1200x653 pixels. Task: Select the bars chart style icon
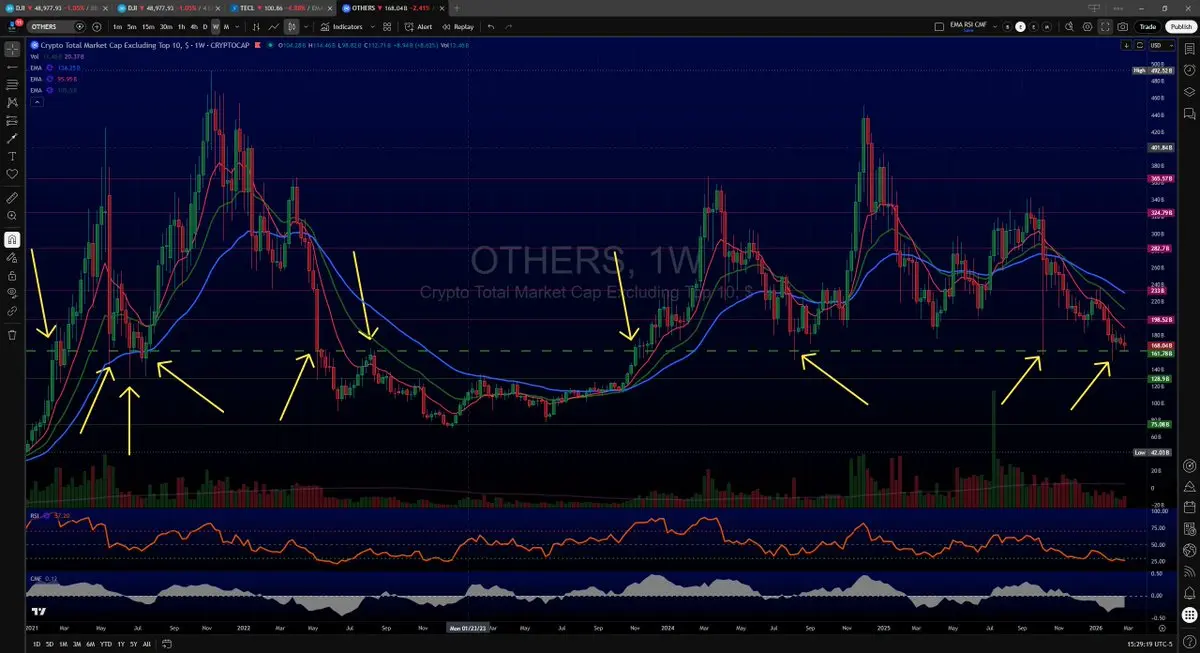pyautogui.click(x=255, y=27)
